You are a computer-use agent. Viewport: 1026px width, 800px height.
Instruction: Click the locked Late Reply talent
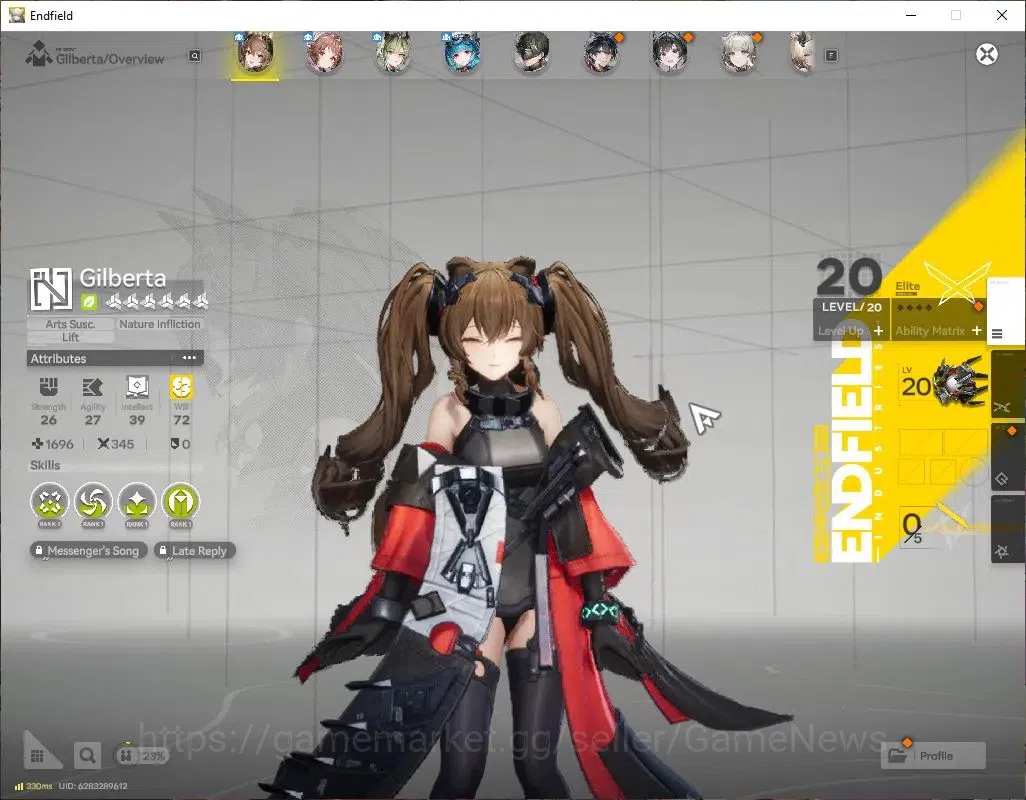(x=194, y=551)
